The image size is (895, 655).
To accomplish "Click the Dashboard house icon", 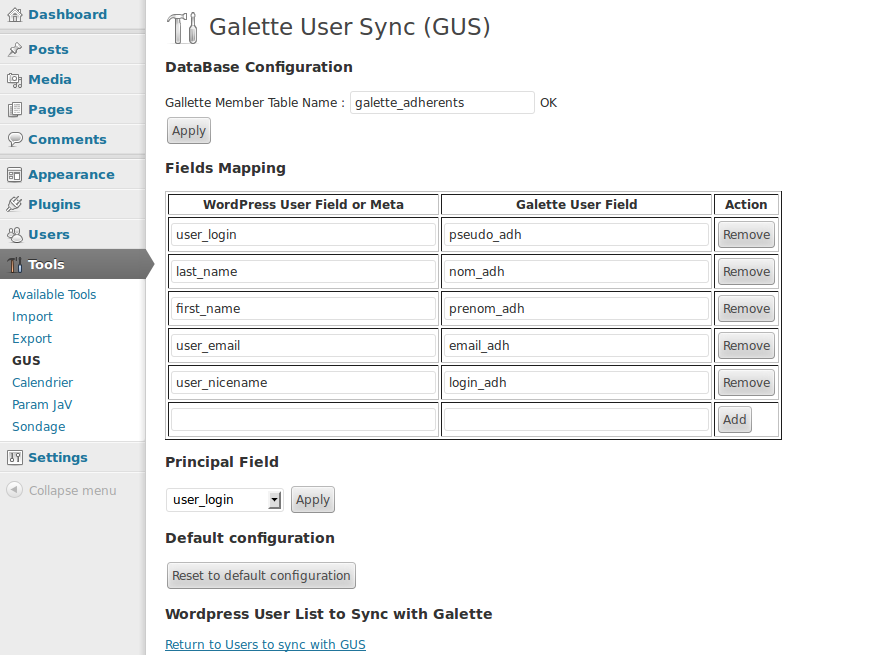I will point(15,15).
